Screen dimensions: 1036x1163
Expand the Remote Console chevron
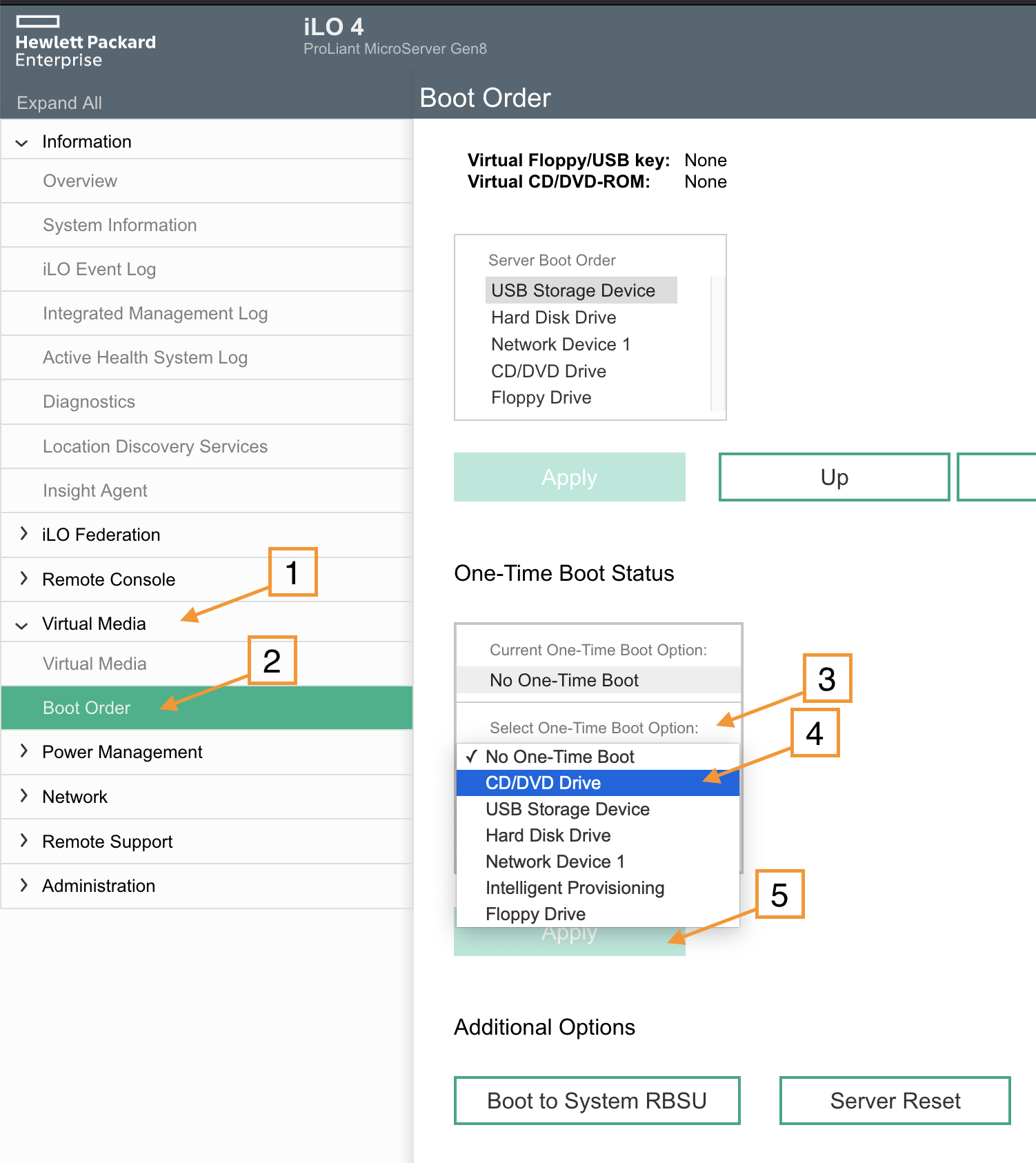click(24, 579)
